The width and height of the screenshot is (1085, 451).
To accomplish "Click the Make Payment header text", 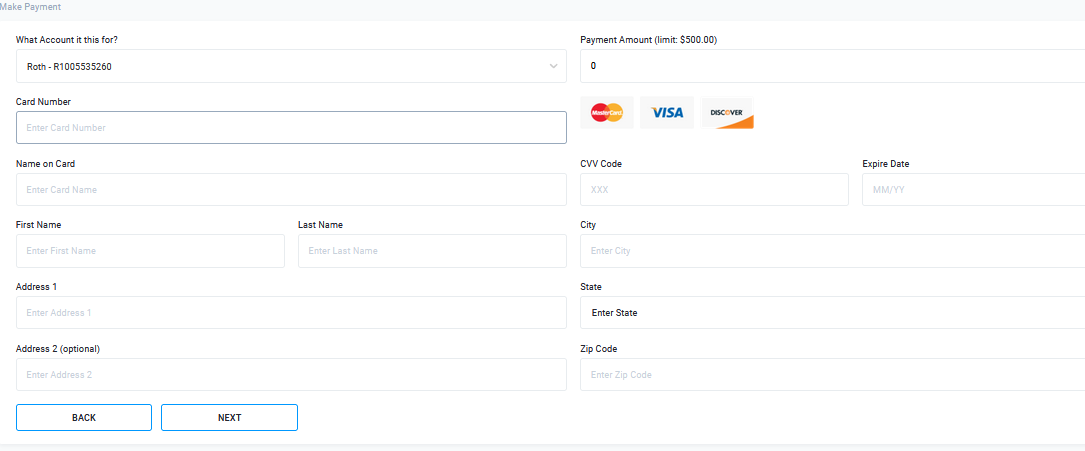I will (30, 7).
